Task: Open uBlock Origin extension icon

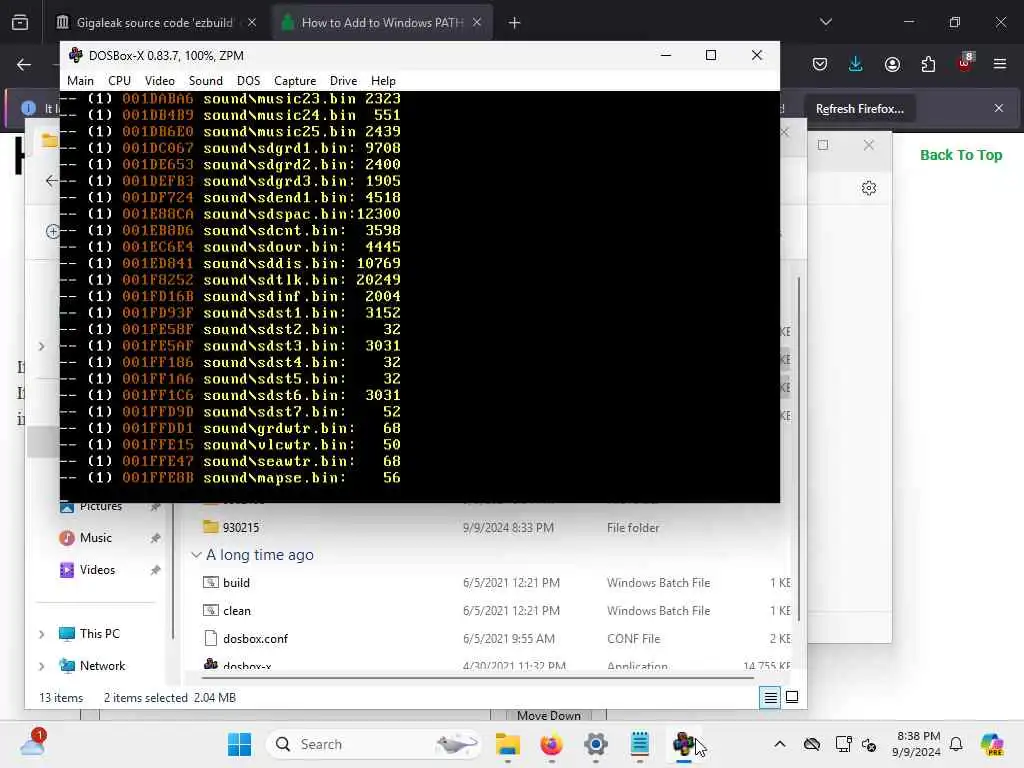Action: [x=965, y=63]
